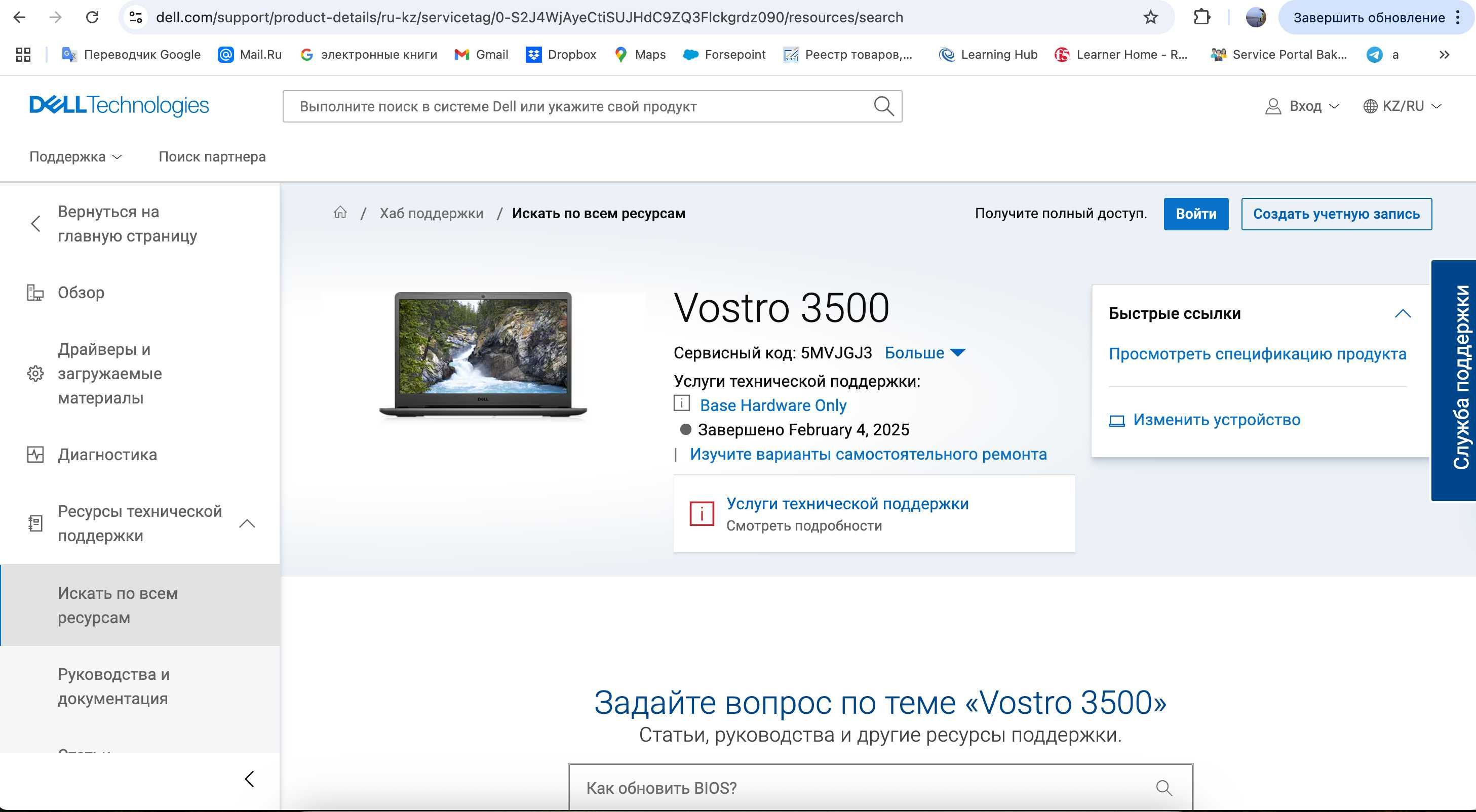This screenshot has width=1476, height=812.
Task: Open Поиск партнера menu item
Action: [x=212, y=156]
